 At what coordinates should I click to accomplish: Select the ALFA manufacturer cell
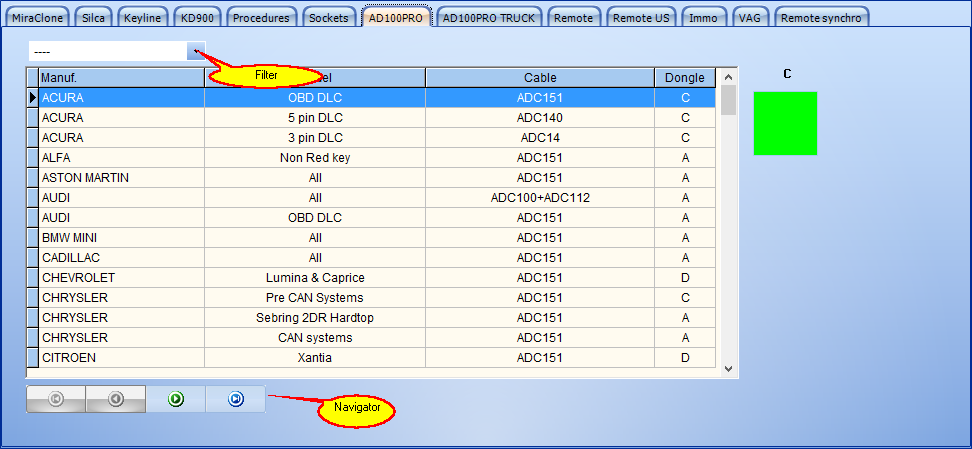click(122, 158)
